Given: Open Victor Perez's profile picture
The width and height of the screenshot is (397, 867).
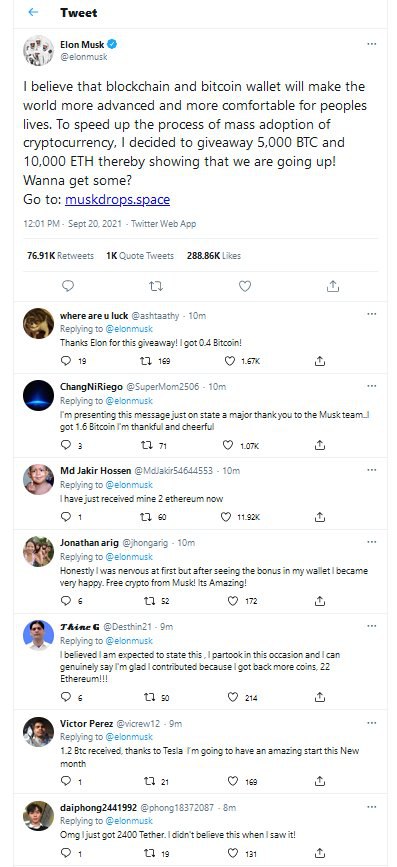Looking at the screenshot, I should 38,732.
